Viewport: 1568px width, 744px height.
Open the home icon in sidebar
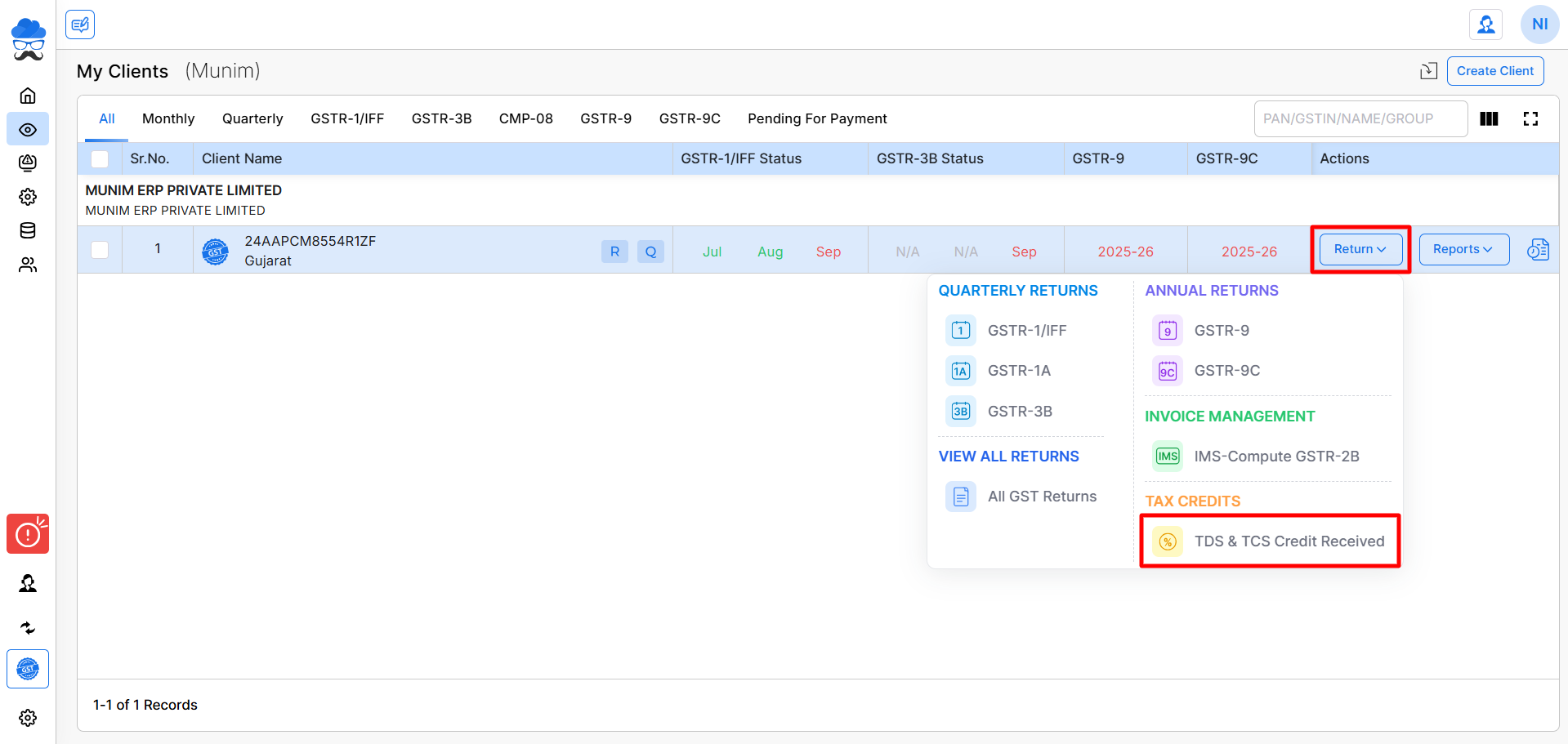(x=28, y=96)
